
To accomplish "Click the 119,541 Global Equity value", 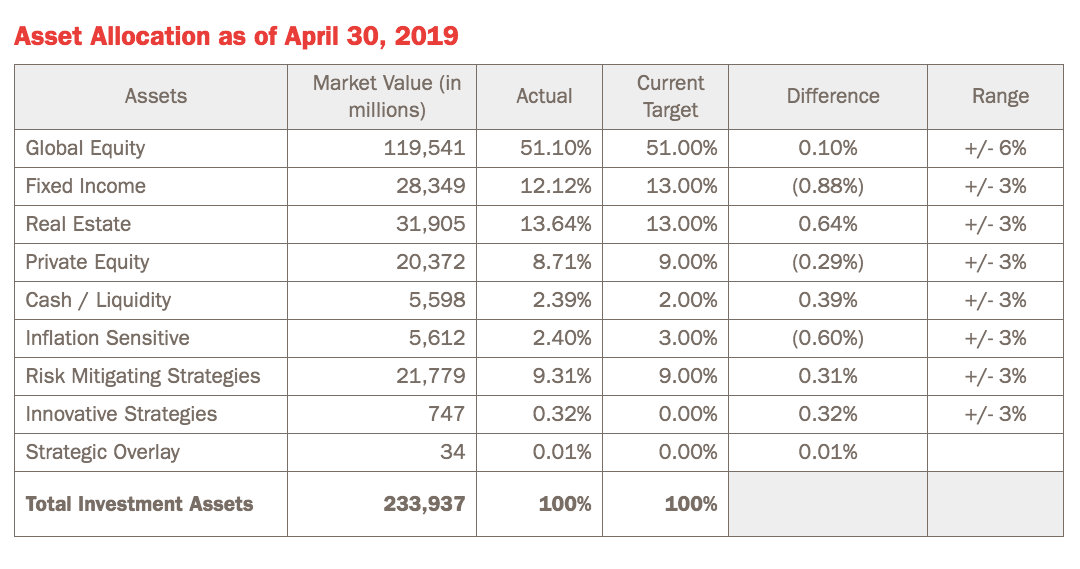I will [x=424, y=148].
